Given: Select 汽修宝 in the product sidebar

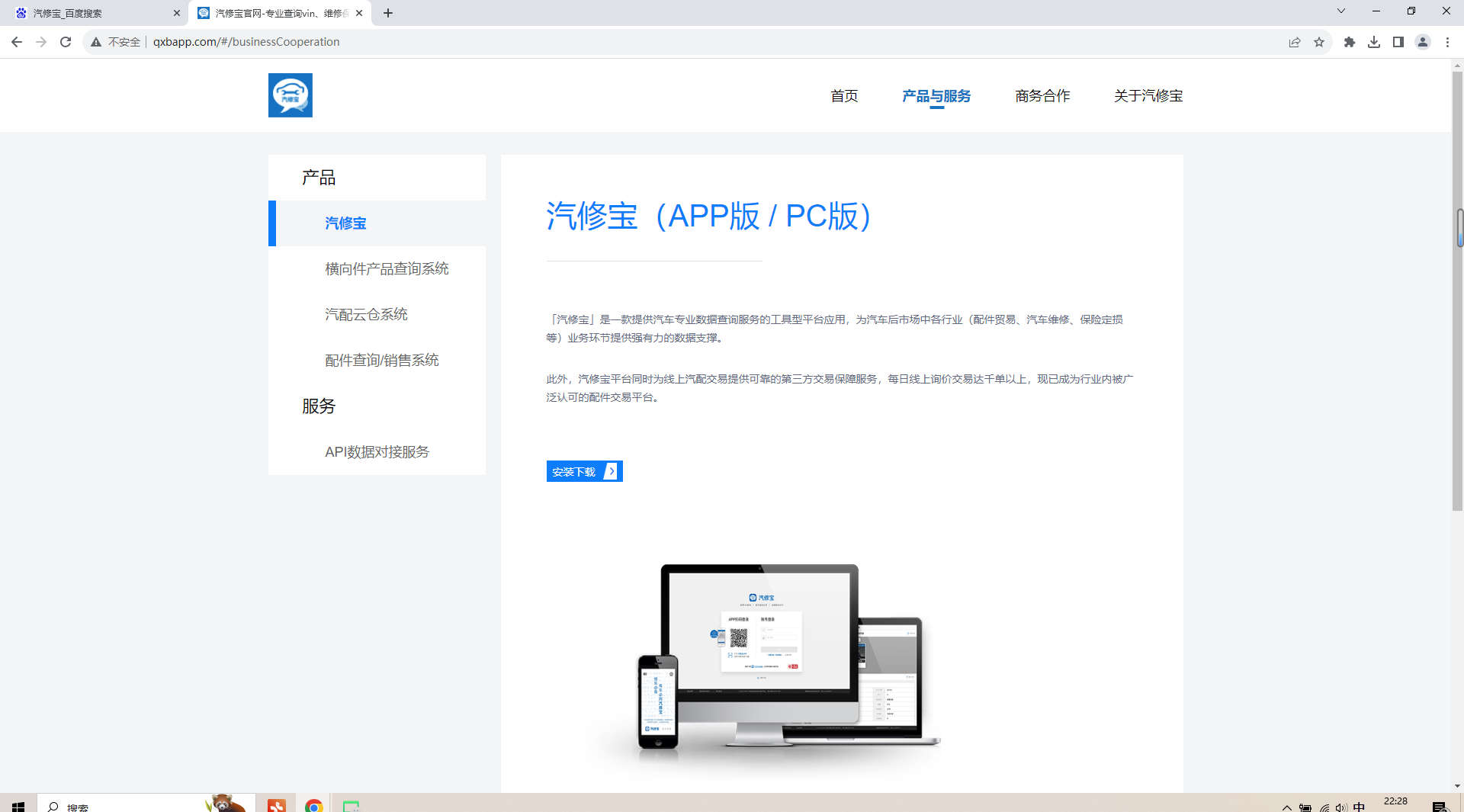Looking at the screenshot, I should [x=377, y=223].
